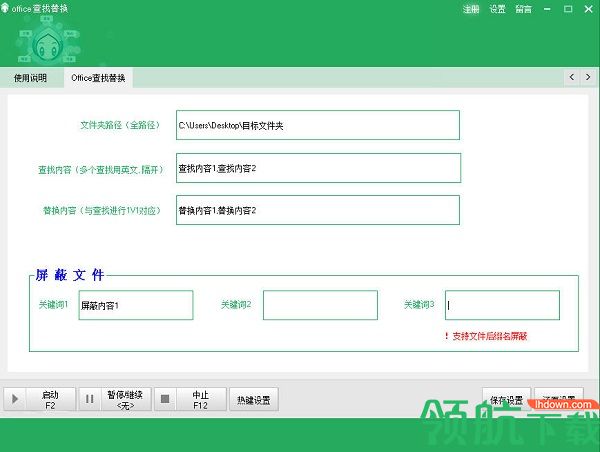This screenshot has width=600, height=452.
Task: Click the pause icon beside 暂停/继续
Action: (90, 399)
